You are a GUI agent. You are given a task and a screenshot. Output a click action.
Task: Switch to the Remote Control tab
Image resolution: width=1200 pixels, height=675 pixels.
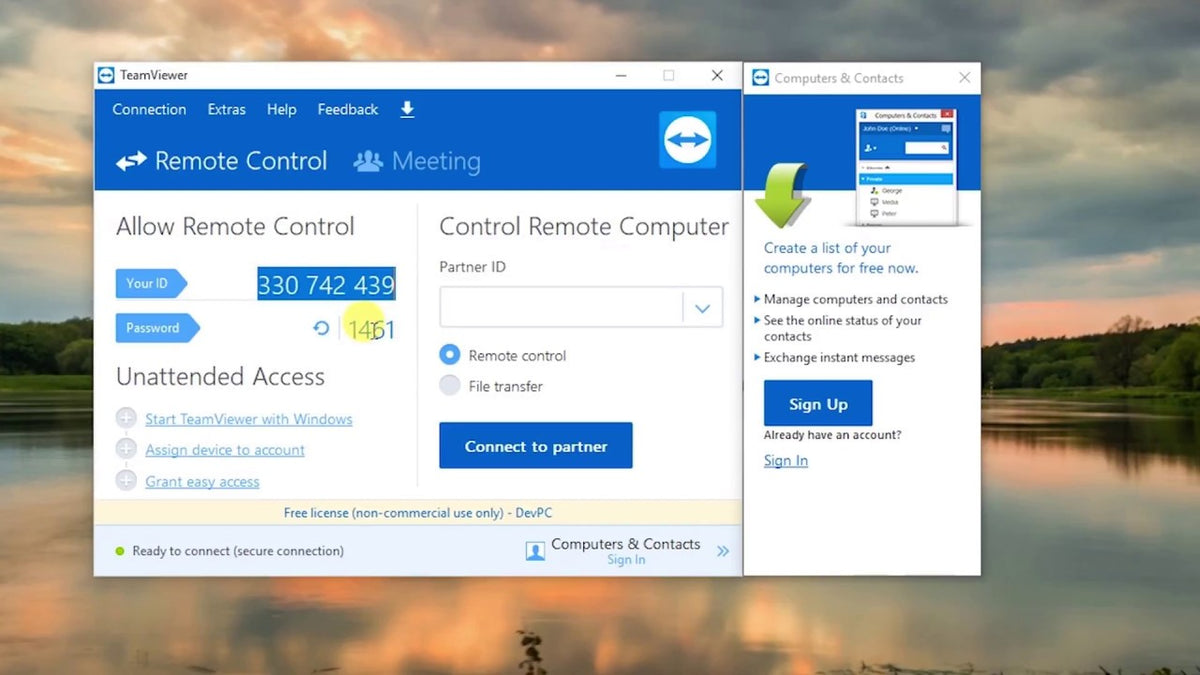click(x=222, y=161)
